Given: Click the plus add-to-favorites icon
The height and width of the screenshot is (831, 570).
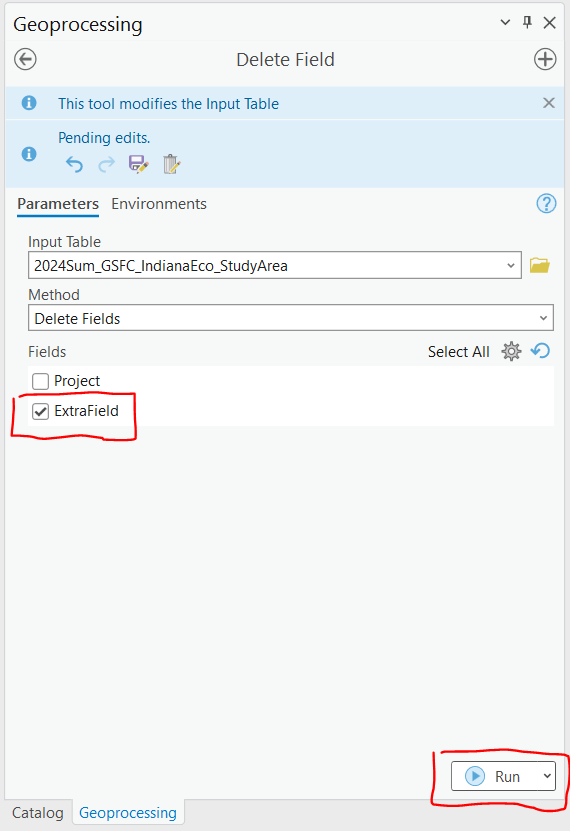Looking at the screenshot, I should [545, 59].
